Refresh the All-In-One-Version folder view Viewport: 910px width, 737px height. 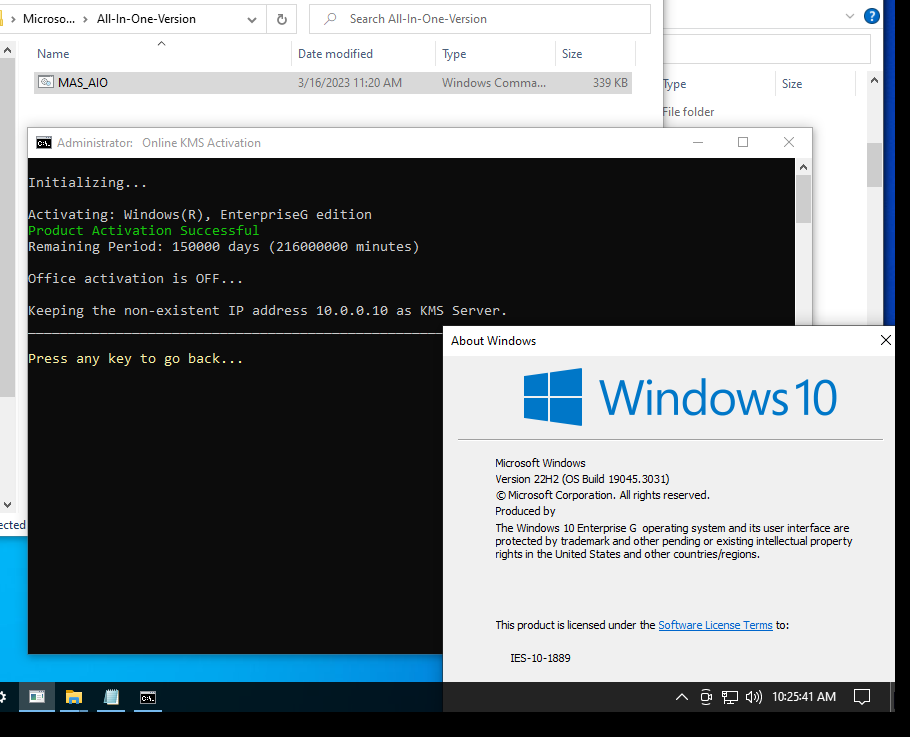click(x=281, y=19)
